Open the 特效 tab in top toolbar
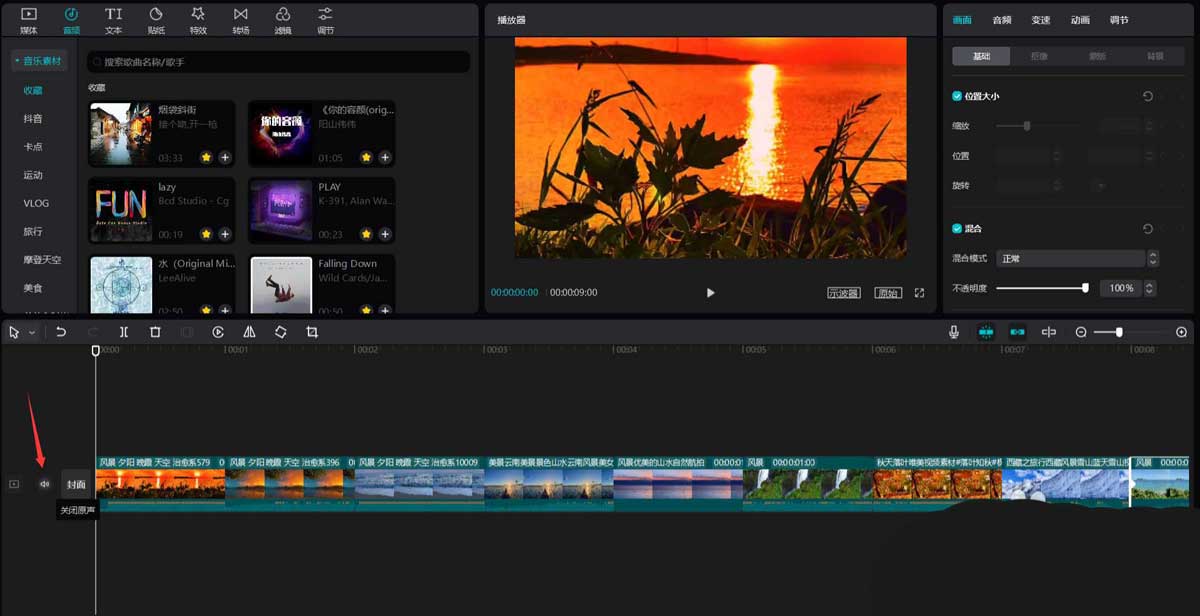 [x=198, y=20]
